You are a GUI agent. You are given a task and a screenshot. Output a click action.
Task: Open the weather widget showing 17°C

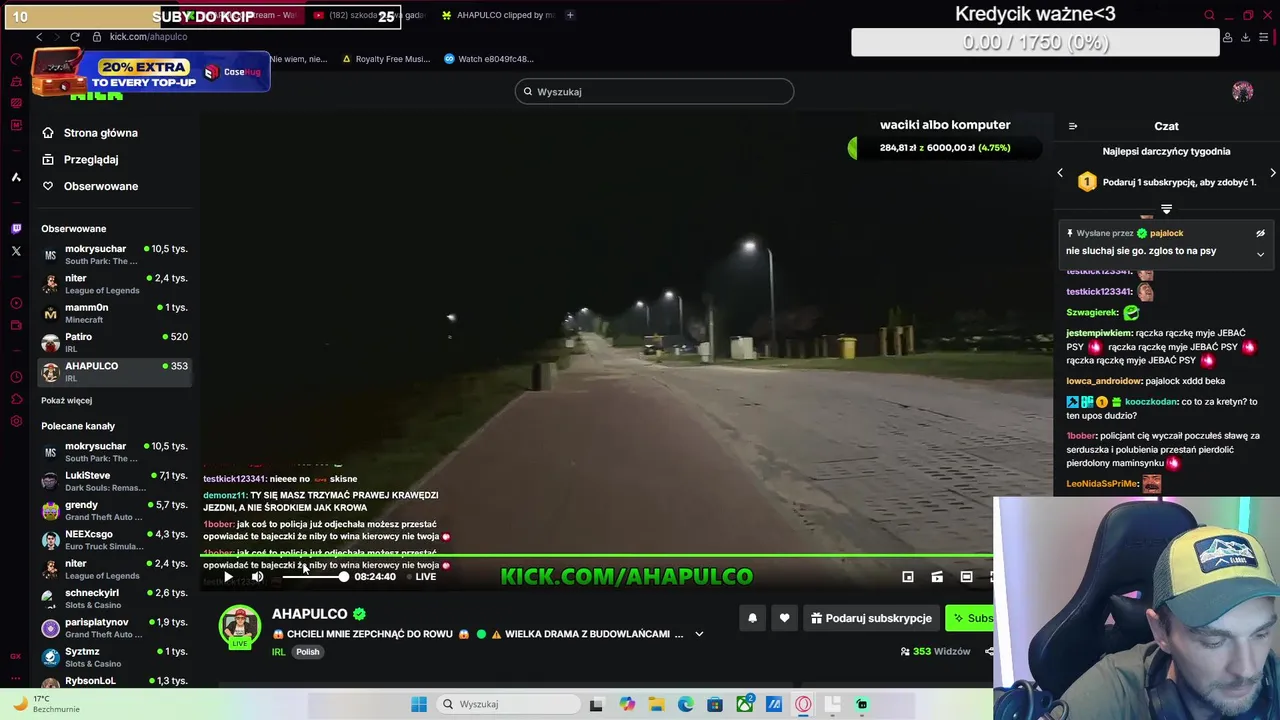(45, 704)
